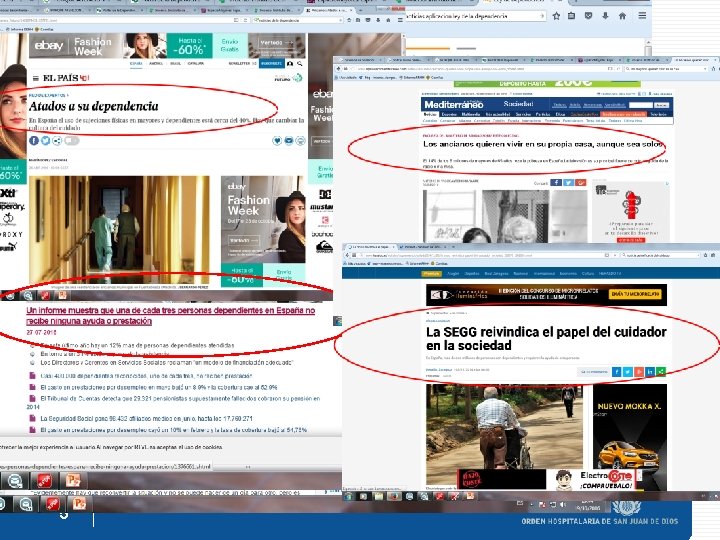Click the user account icon on El País

[x=290, y=64]
